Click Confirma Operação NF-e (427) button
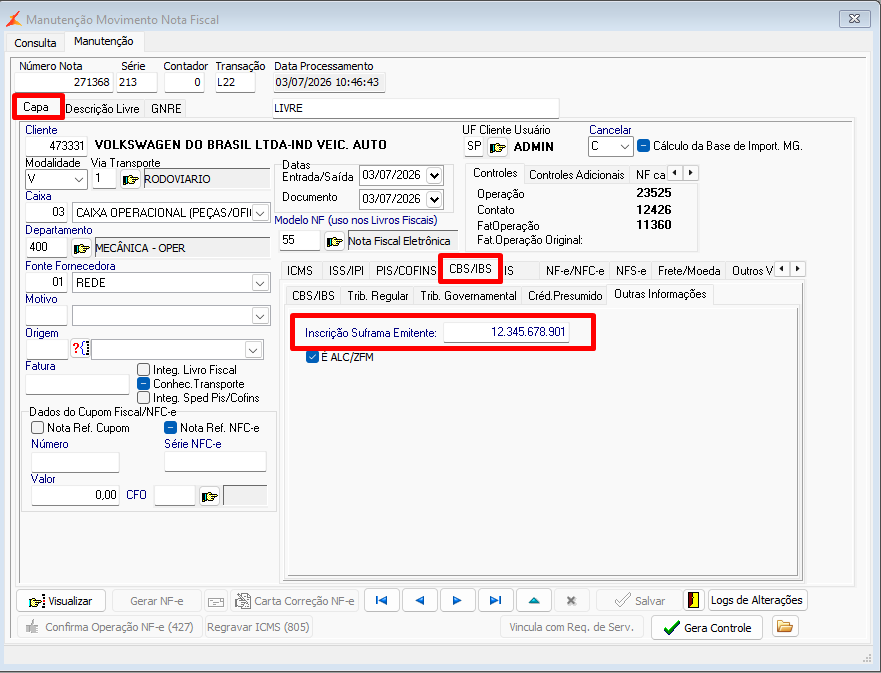 [110, 627]
